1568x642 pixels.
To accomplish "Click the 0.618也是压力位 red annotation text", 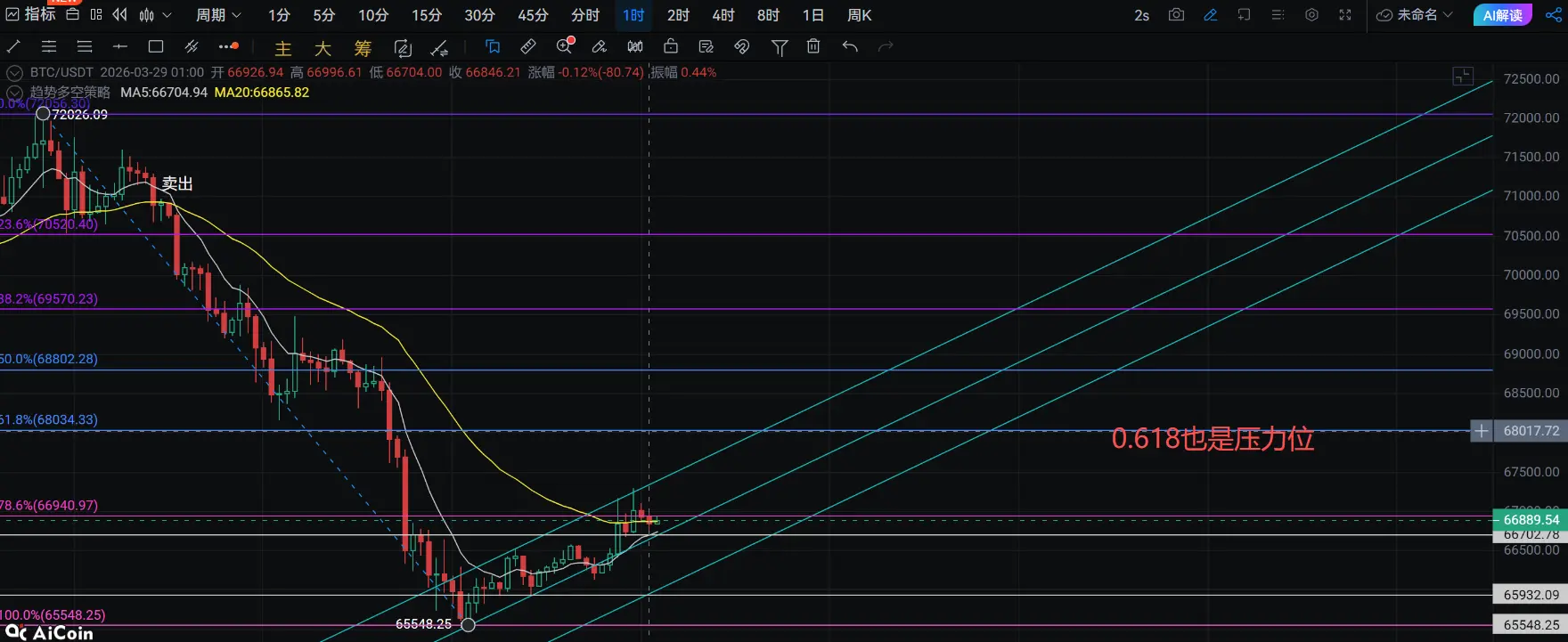I will point(1213,439).
